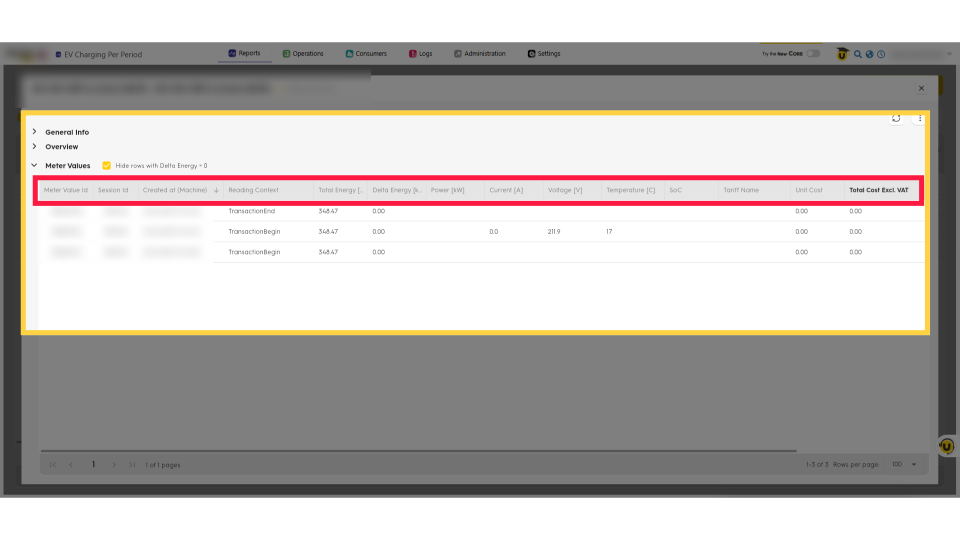Open the three-dot options menu
The height and width of the screenshot is (540, 960).
point(920,118)
